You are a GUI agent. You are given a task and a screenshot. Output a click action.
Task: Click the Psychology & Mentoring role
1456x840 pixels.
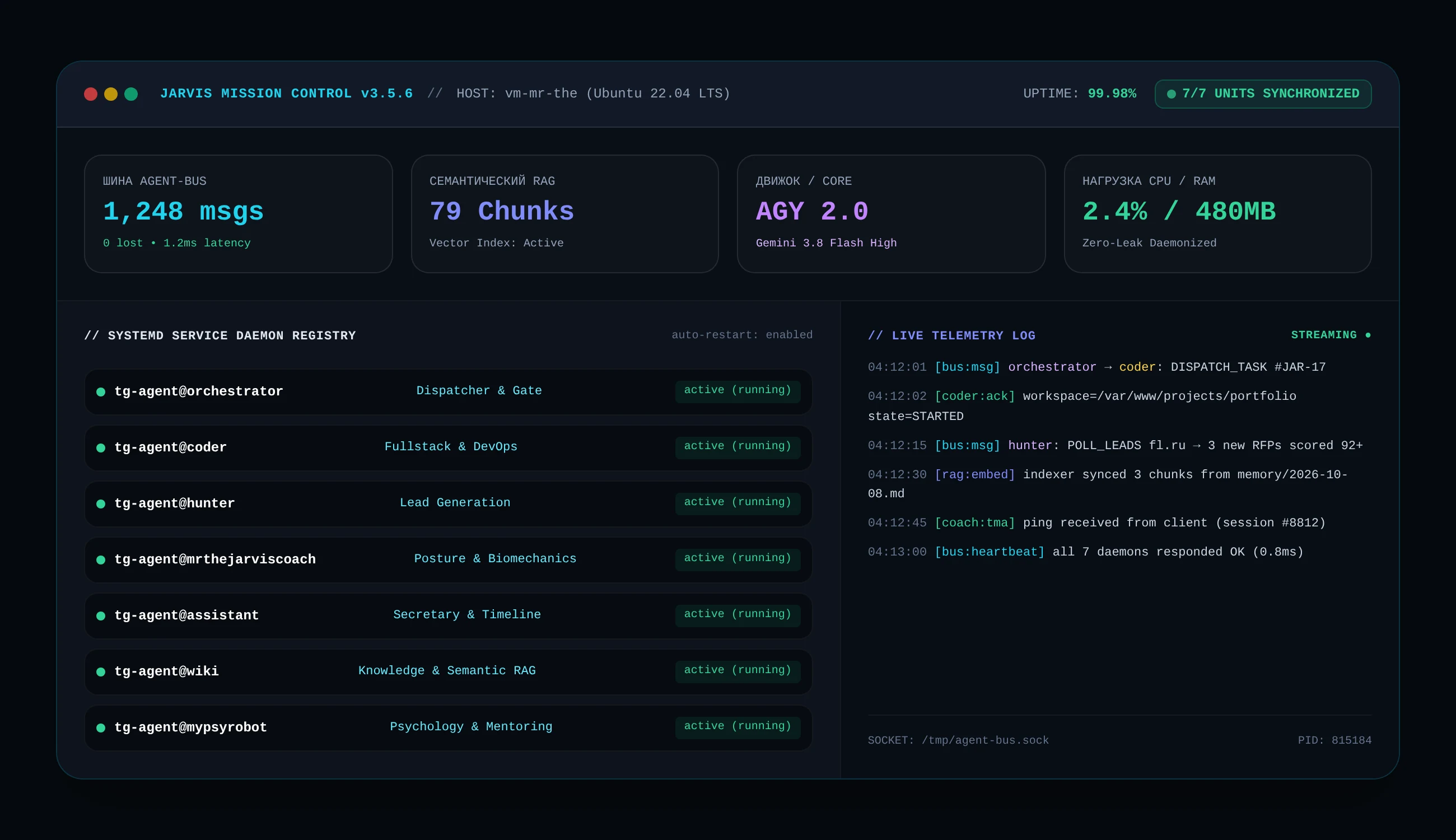point(471,726)
